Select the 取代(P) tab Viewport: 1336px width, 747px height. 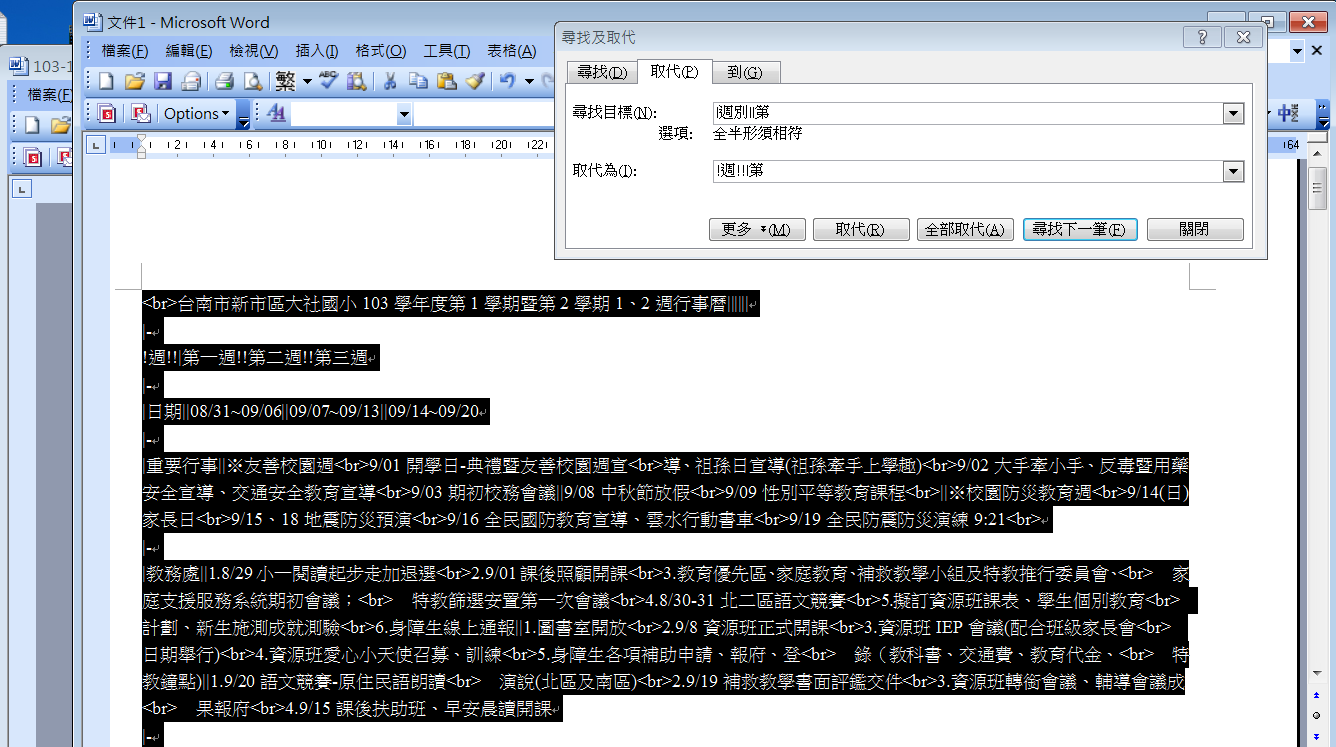(674, 71)
